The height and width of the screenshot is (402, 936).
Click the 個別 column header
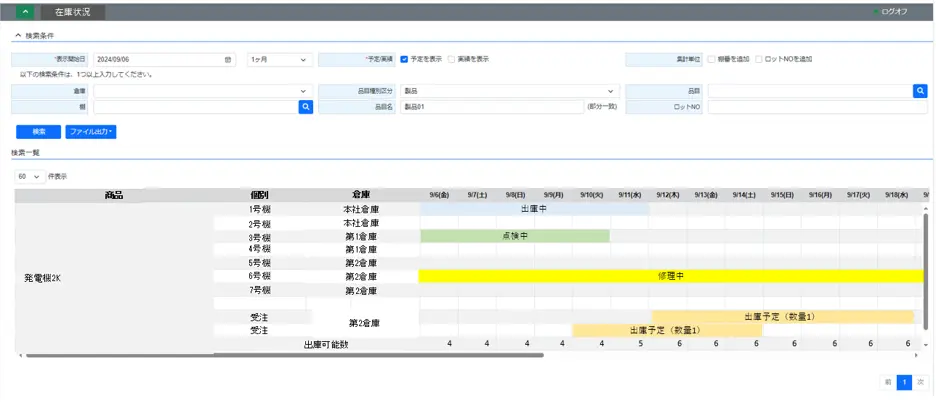[260, 195]
